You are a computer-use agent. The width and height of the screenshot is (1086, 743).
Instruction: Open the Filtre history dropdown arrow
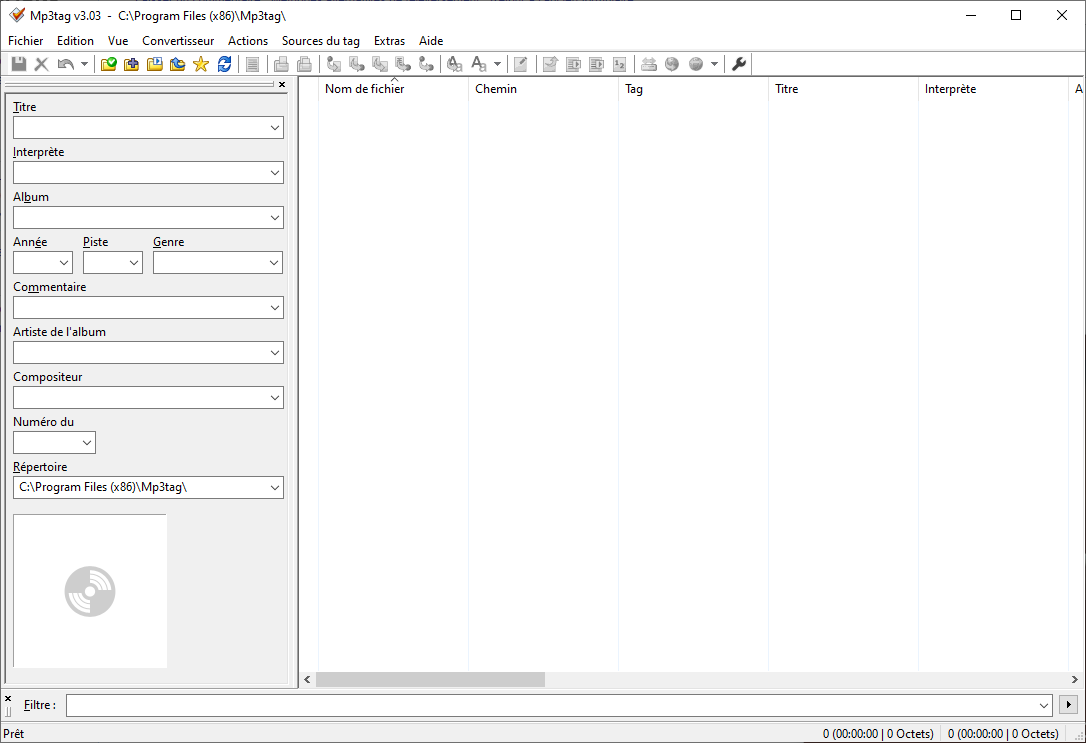(x=1044, y=706)
